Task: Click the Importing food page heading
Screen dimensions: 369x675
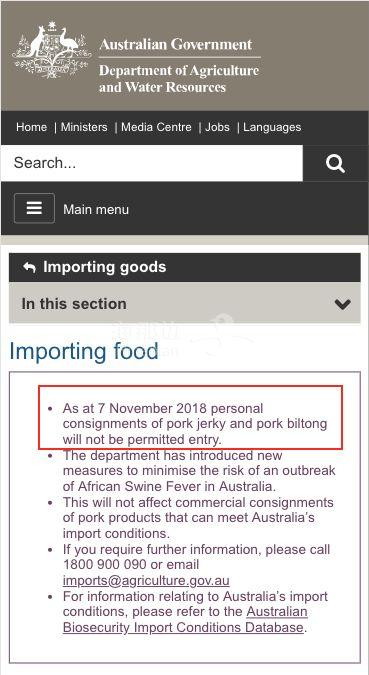Action: [84, 351]
